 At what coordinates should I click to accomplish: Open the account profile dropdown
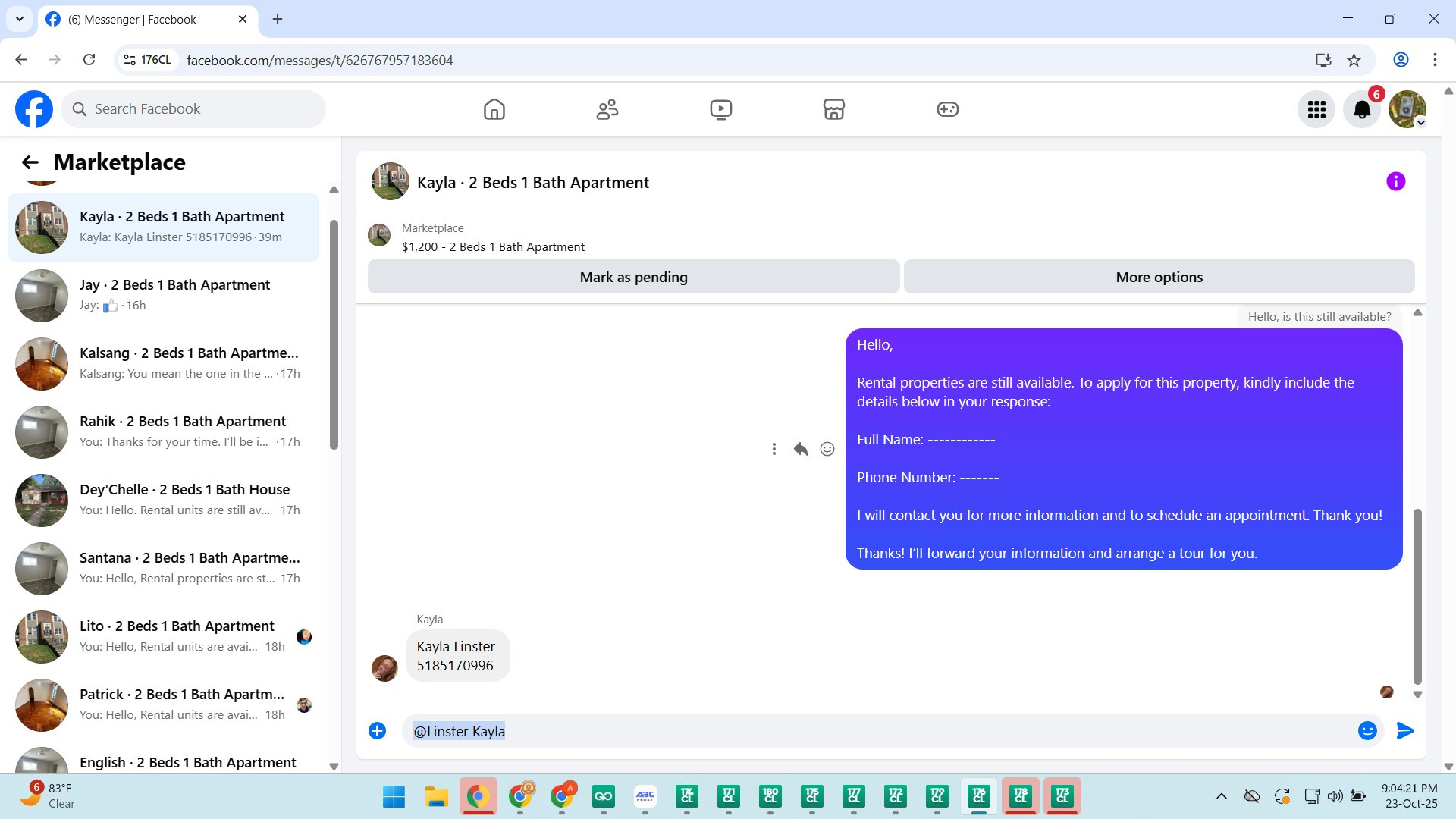(x=1407, y=109)
